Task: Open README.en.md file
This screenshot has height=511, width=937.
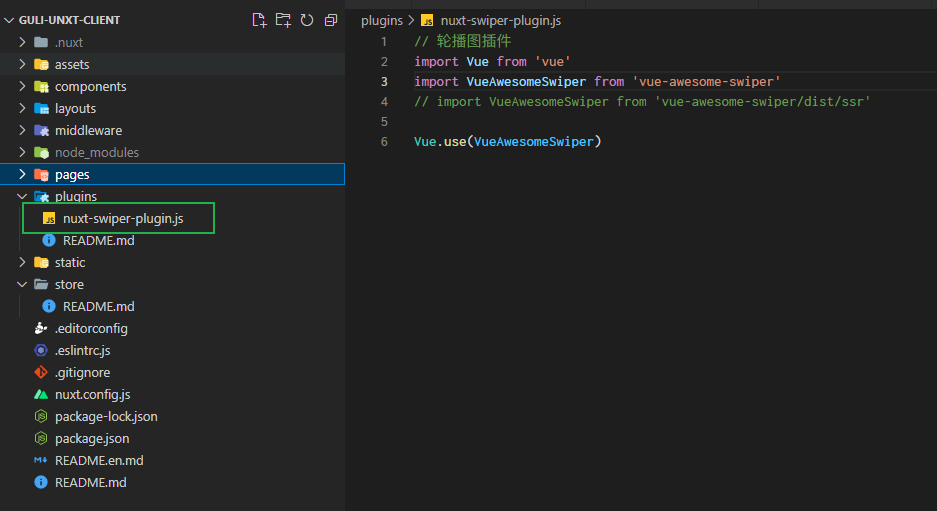Action: tap(99, 460)
